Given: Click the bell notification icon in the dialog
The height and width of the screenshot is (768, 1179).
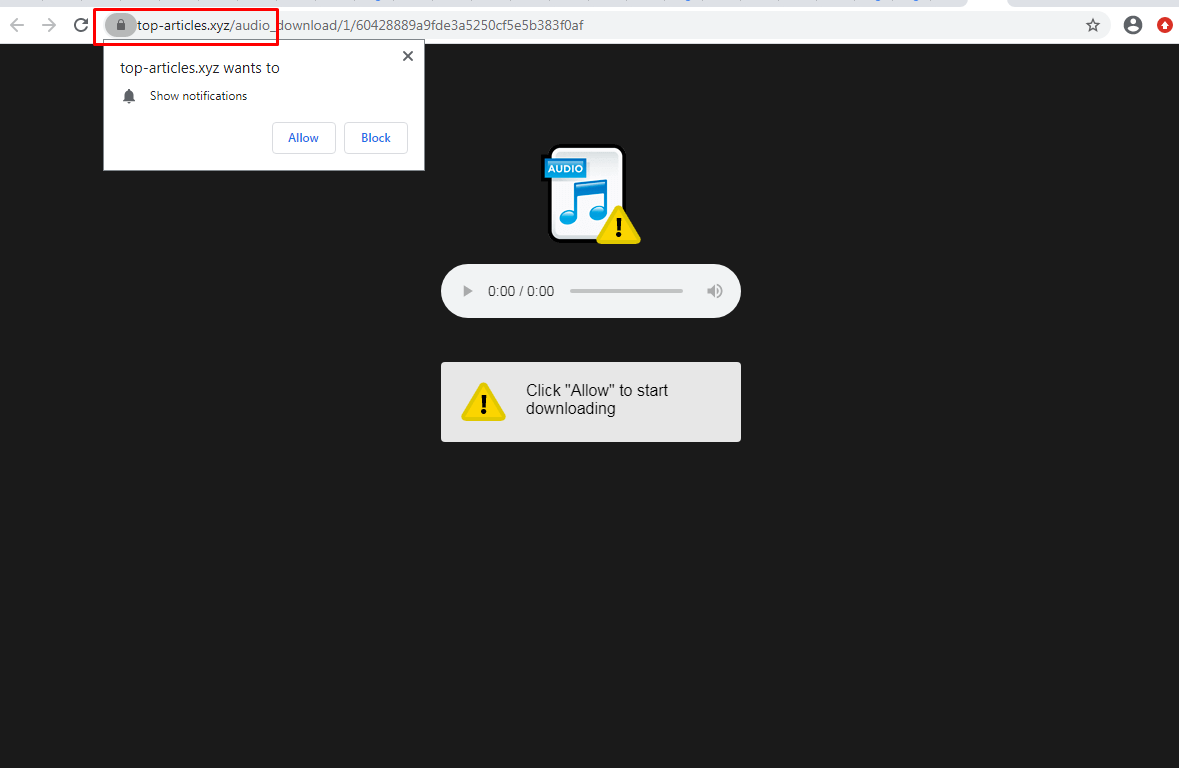Looking at the screenshot, I should (x=129, y=96).
